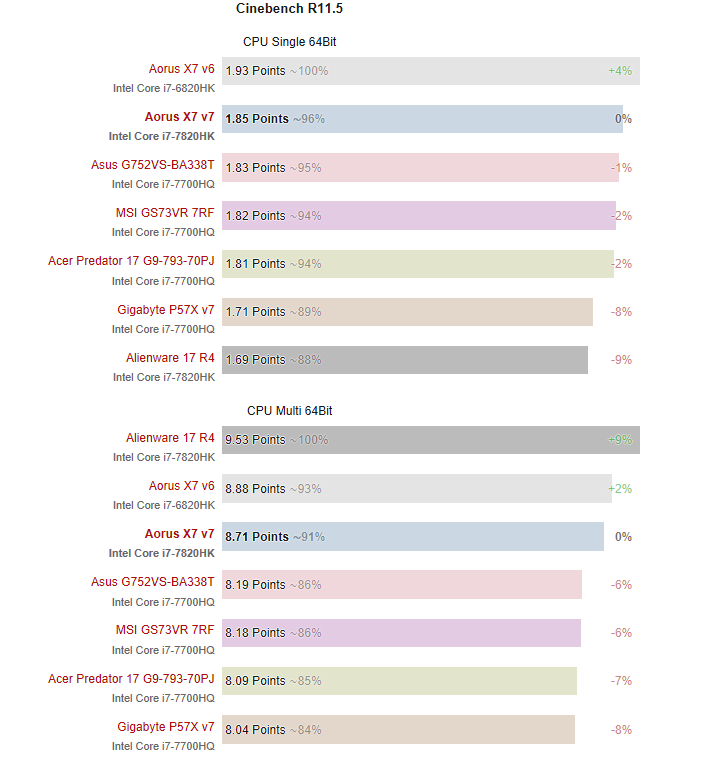Screen dimensions: 703x765
Task: Select the 8.04 Points result bar
Action: (x=398, y=730)
